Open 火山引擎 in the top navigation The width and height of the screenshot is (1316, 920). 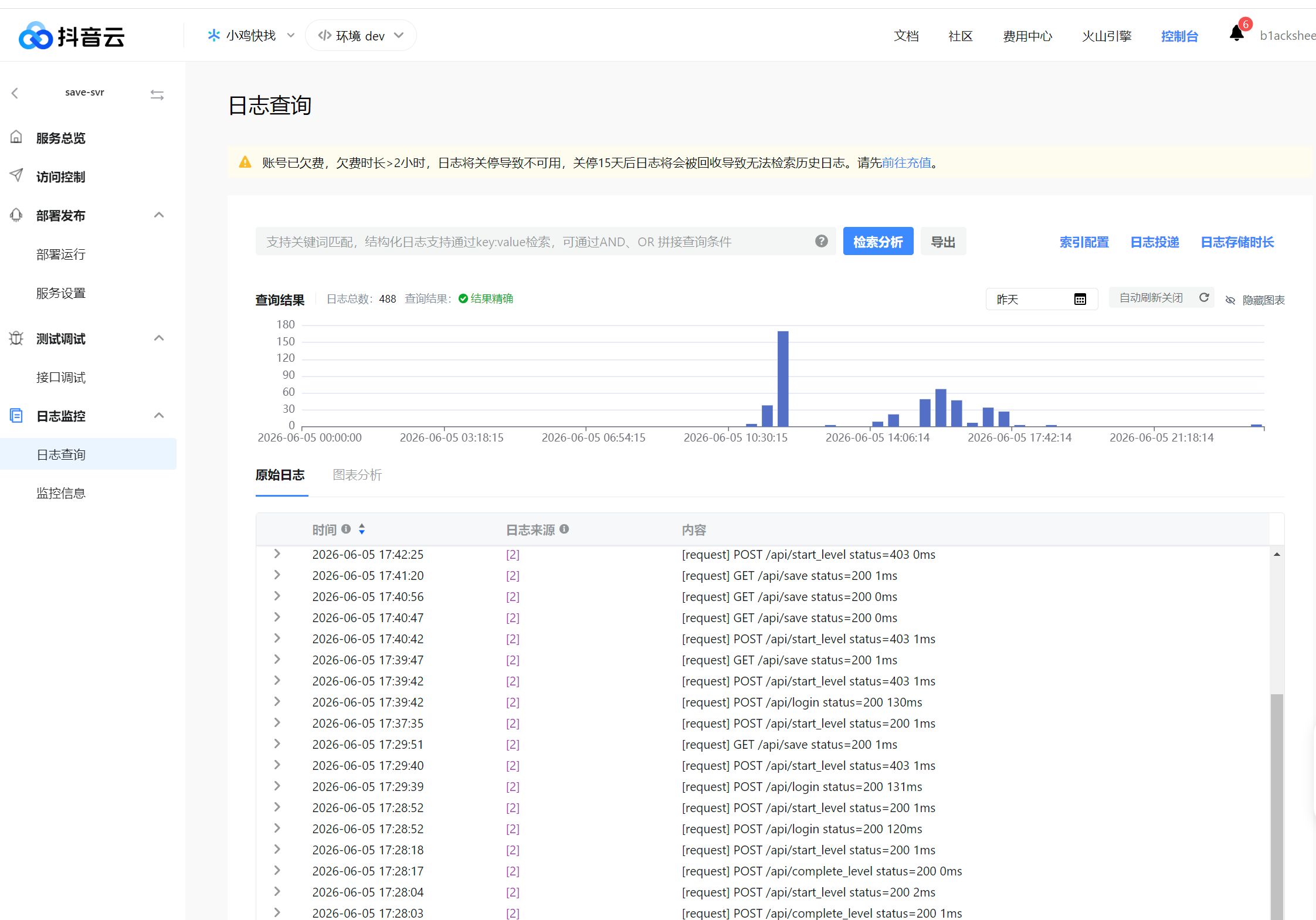pos(1107,36)
